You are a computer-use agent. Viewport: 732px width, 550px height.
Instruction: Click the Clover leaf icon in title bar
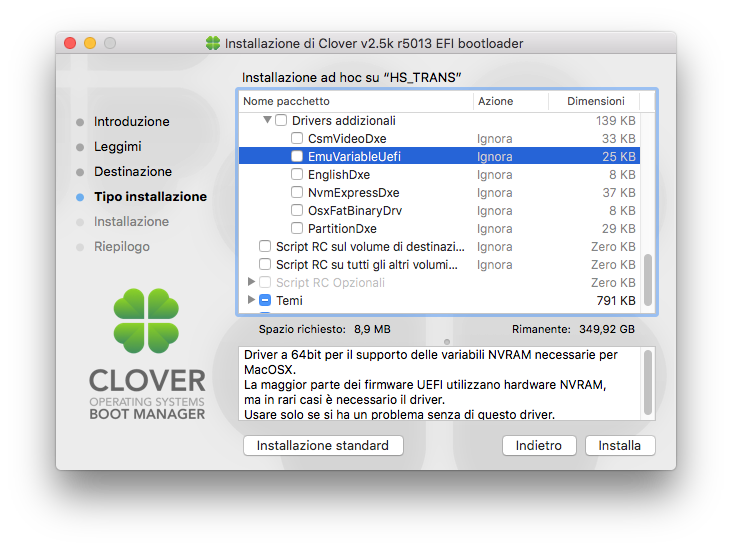tap(213, 43)
